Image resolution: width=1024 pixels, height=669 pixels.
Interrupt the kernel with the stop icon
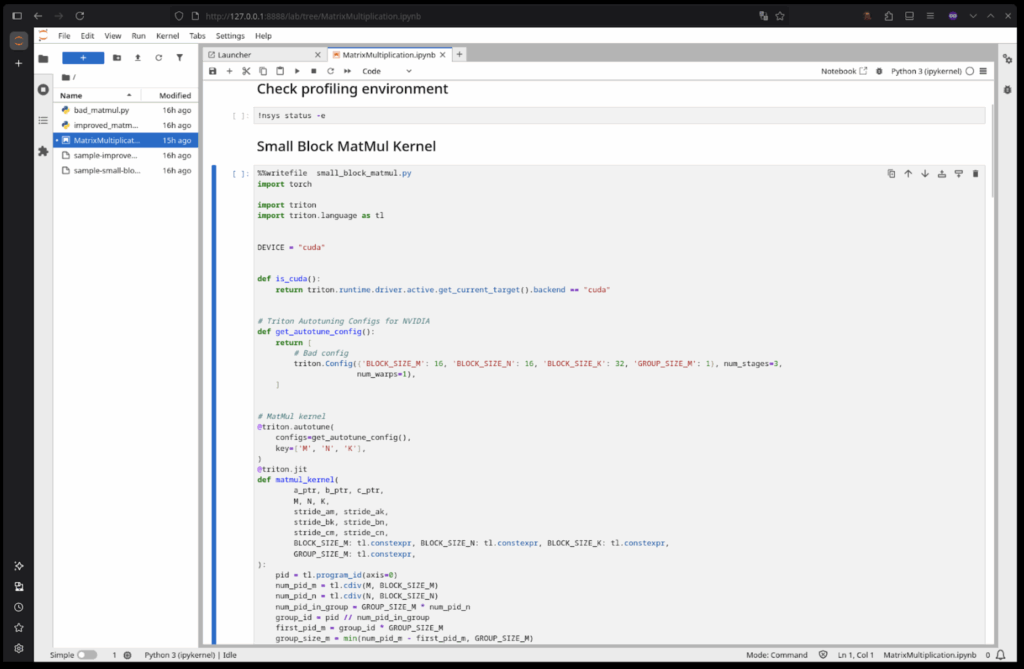click(x=314, y=71)
